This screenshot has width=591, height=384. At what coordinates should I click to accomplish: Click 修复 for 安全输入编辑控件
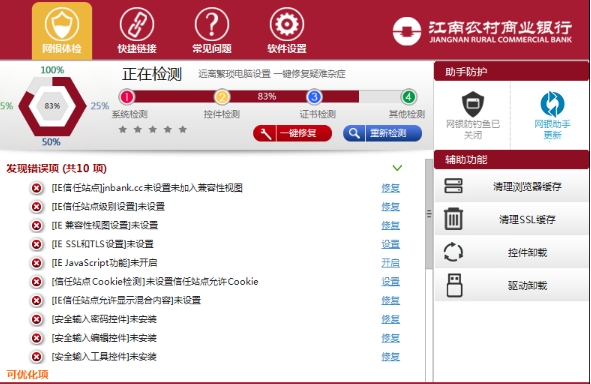390,338
